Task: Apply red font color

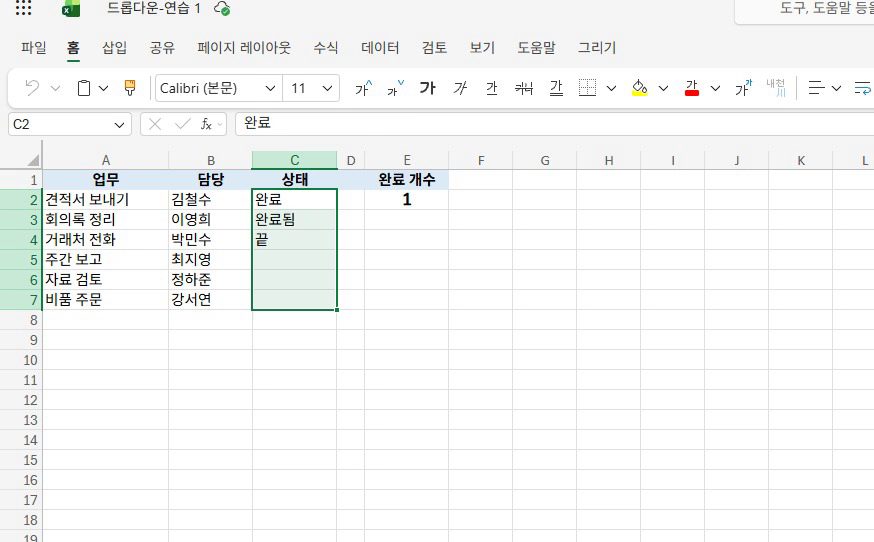Action: point(692,88)
